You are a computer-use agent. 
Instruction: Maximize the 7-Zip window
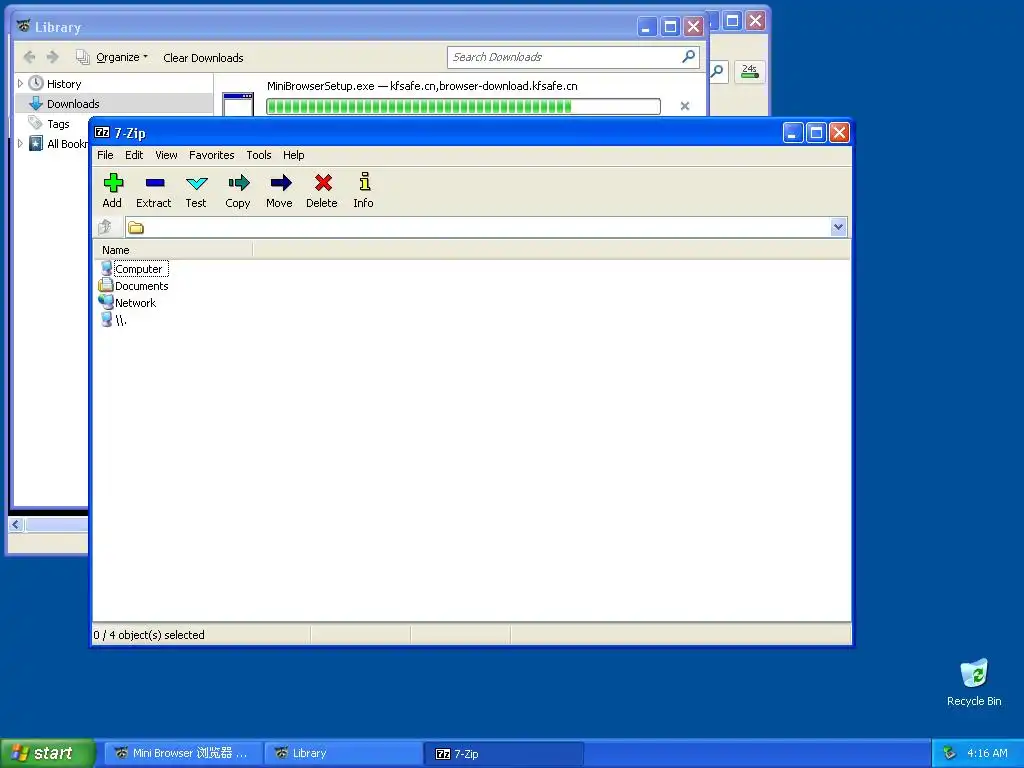click(x=816, y=133)
